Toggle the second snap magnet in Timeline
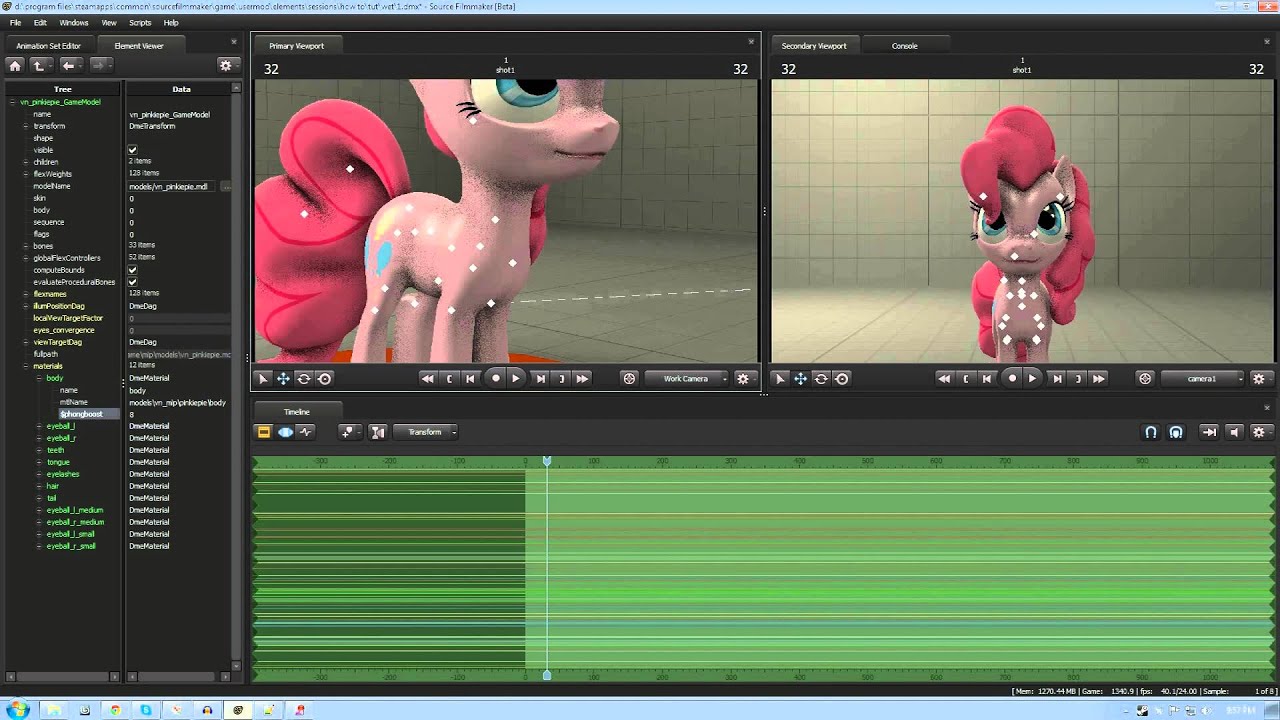 (1176, 432)
